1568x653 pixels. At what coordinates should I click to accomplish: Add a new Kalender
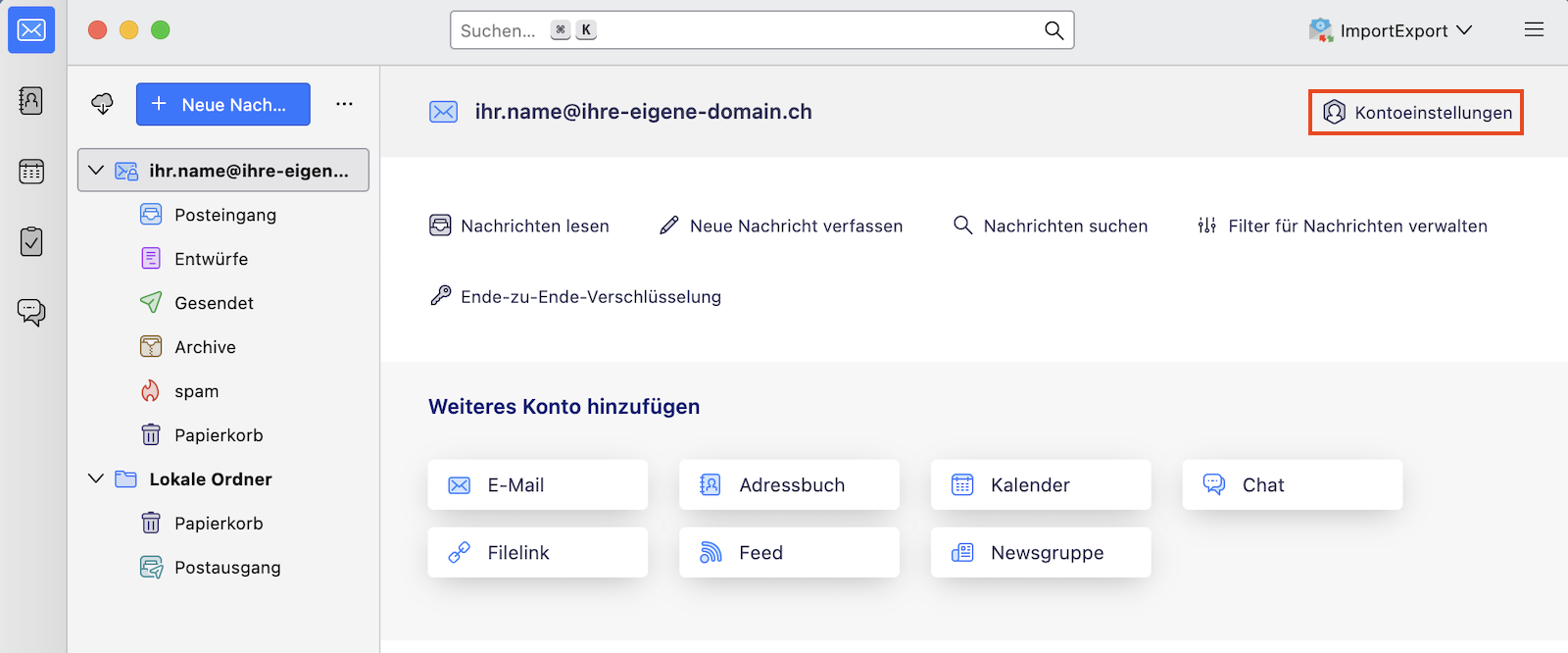[x=1041, y=484]
